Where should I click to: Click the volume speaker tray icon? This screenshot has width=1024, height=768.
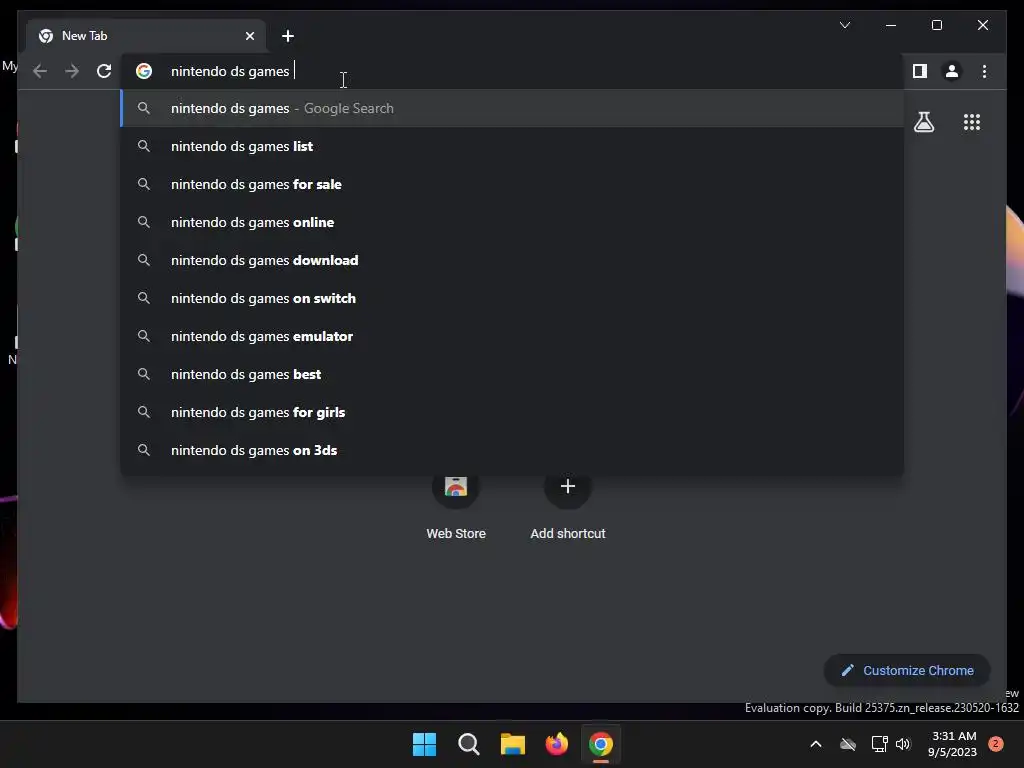[903, 744]
